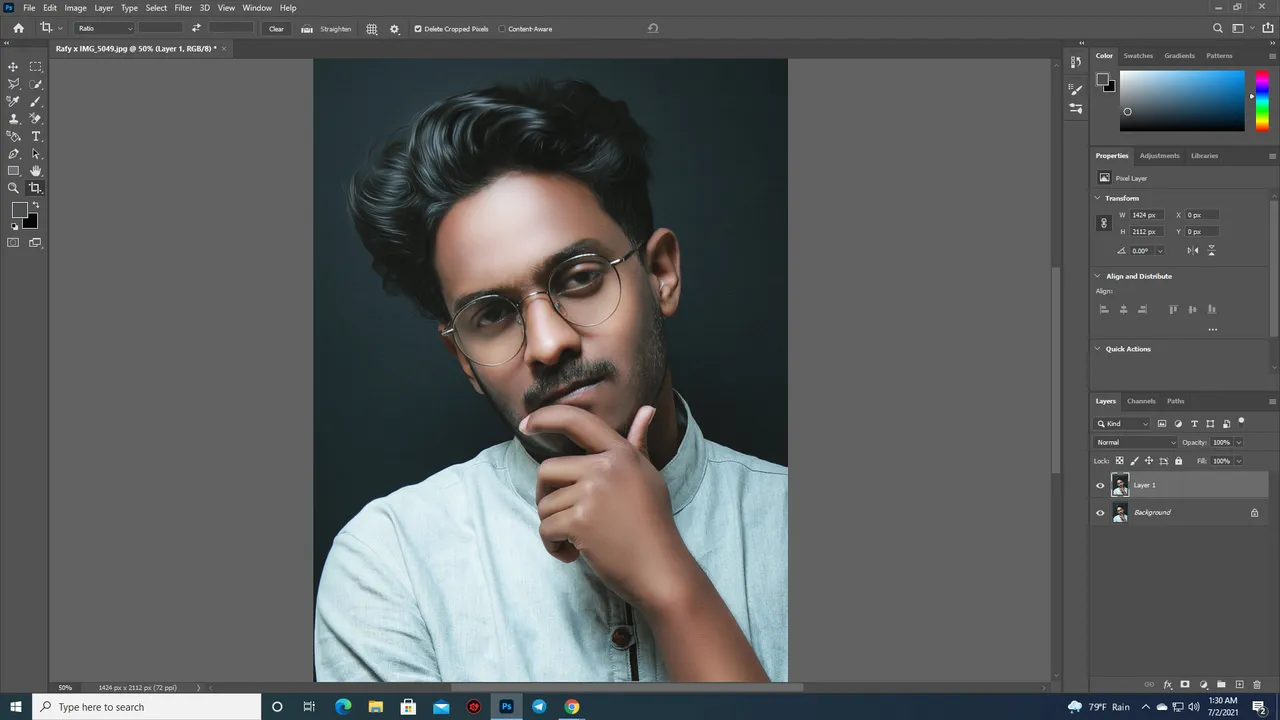The height and width of the screenshot is (720, 1280).
Task: Select the Move tool
Action: coord(14,67)
